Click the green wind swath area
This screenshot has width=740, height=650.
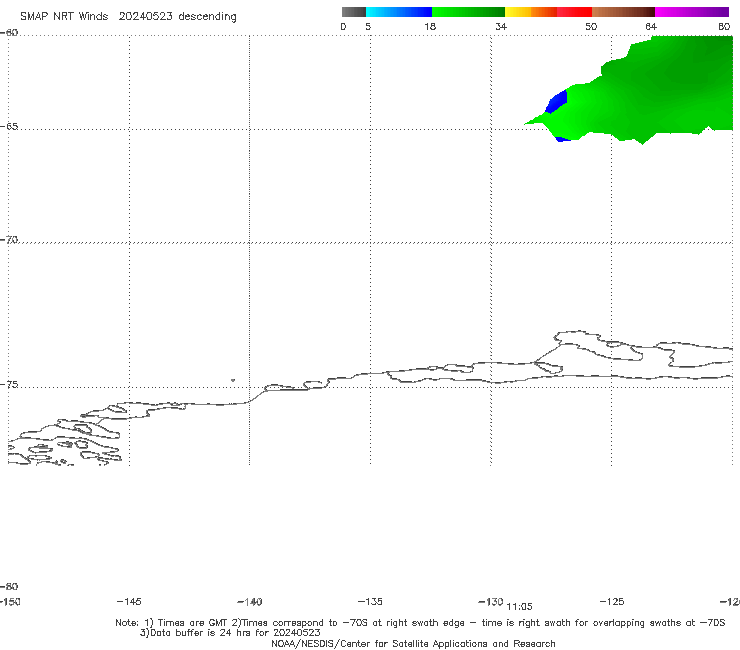(x=661, y=90)
